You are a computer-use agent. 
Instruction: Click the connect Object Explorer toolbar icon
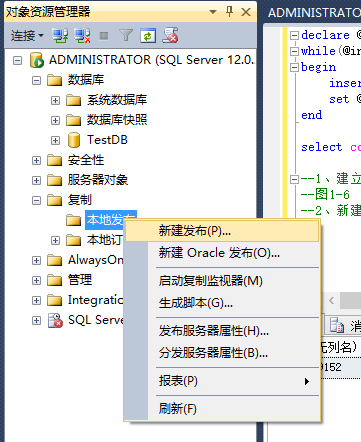60,36
